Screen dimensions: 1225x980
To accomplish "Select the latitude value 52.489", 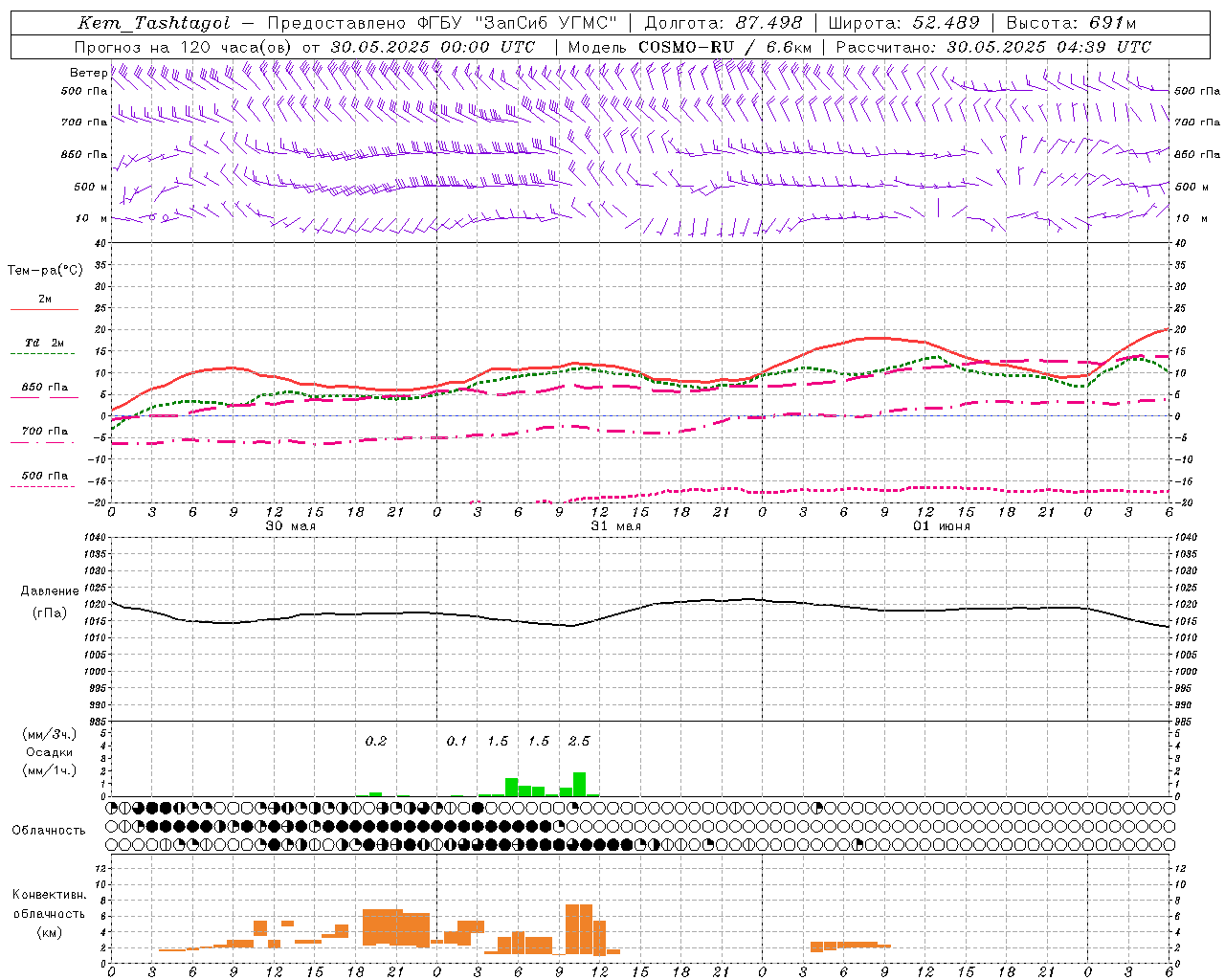I will point(947,23).
